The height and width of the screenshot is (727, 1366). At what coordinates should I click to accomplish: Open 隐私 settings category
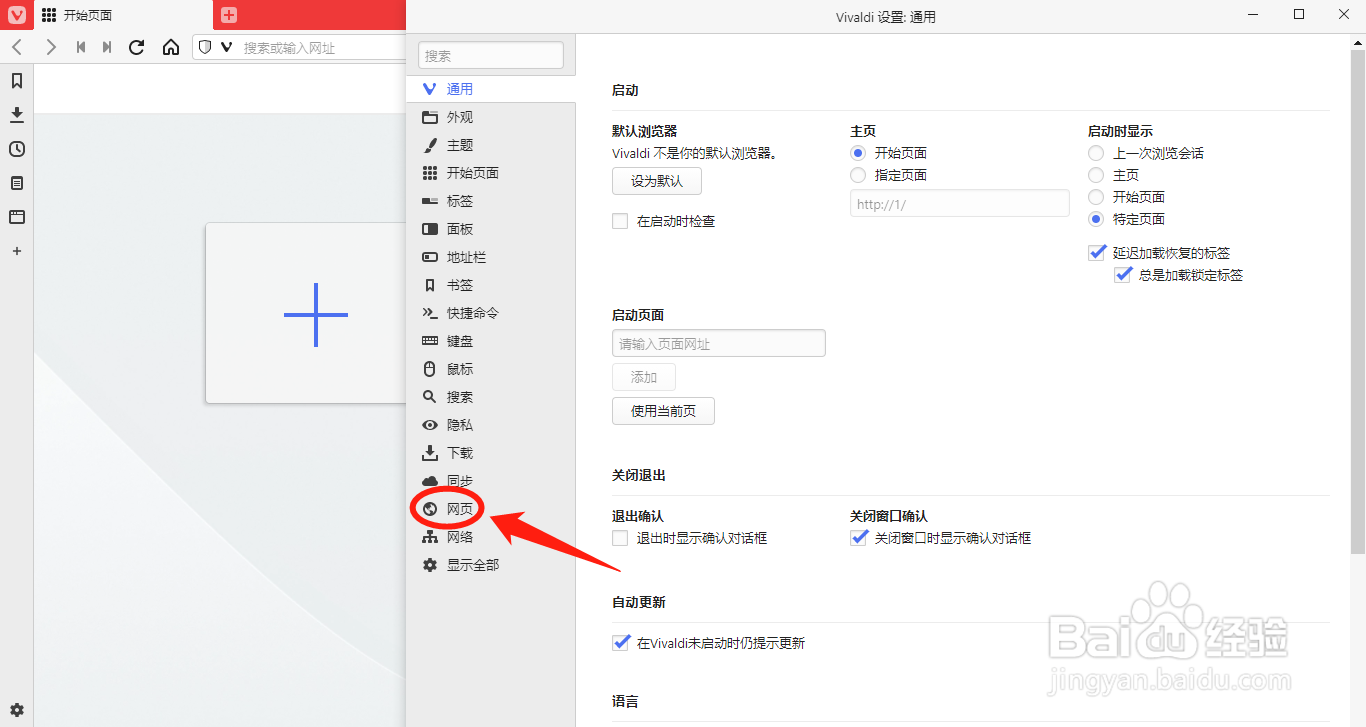pos(491,425)
